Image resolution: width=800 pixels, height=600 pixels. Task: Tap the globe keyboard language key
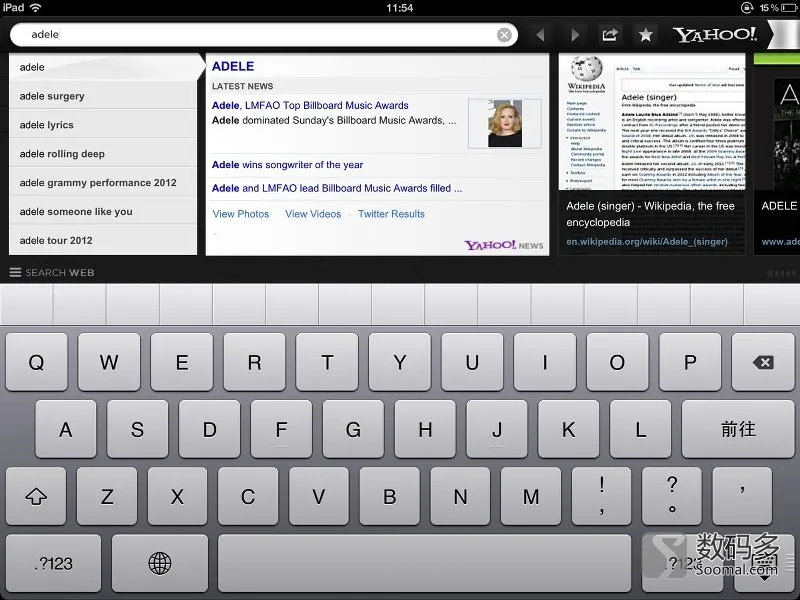tap(160, 563)
